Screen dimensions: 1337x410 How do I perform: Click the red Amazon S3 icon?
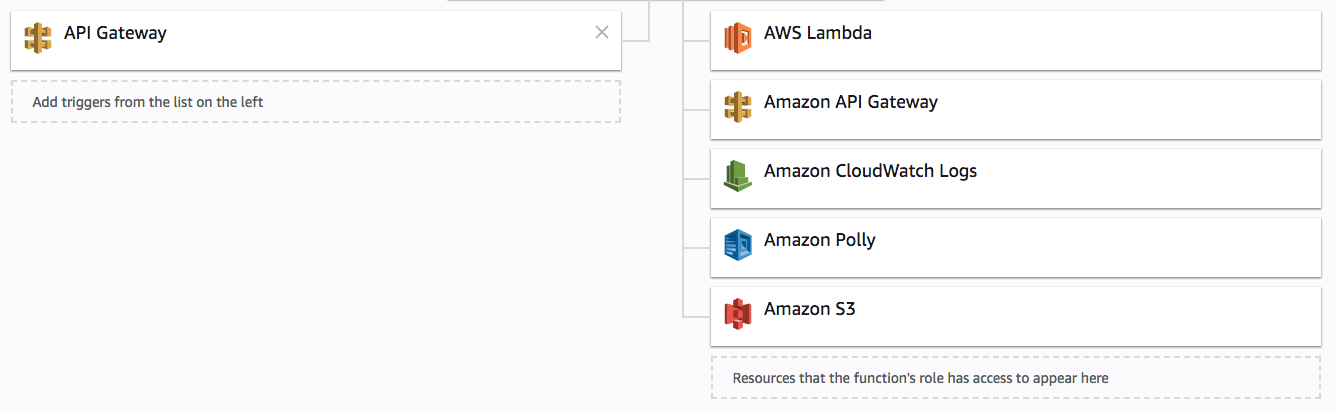coord(737,314)
